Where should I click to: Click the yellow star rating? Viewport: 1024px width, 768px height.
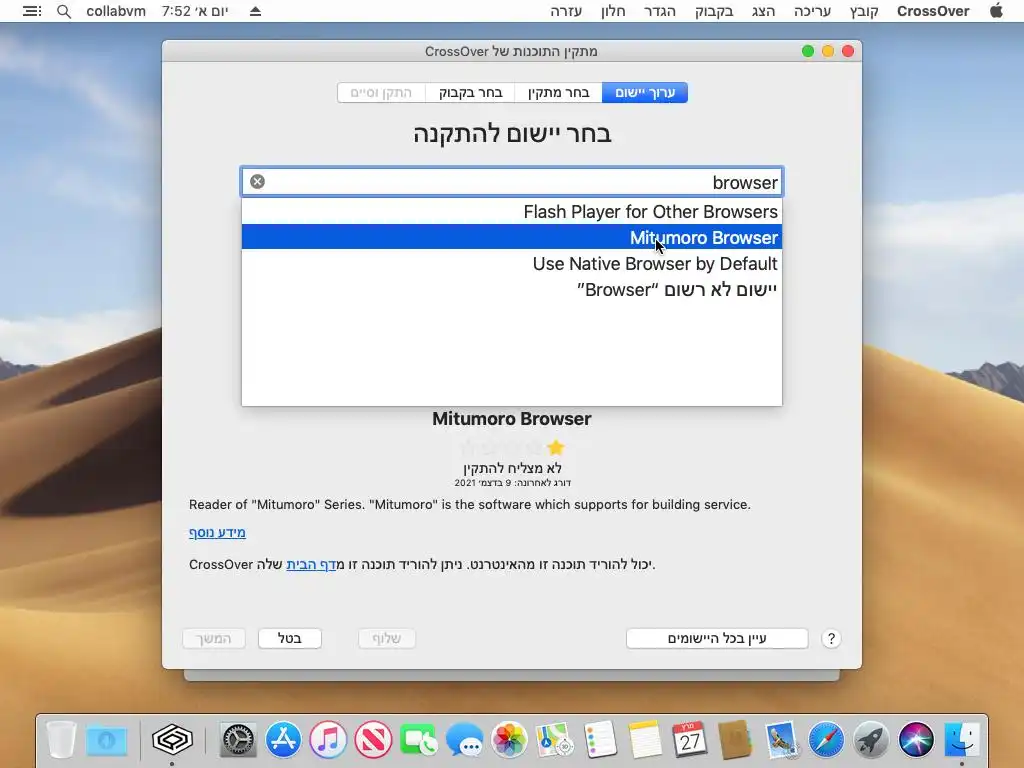tap(556, 448)
